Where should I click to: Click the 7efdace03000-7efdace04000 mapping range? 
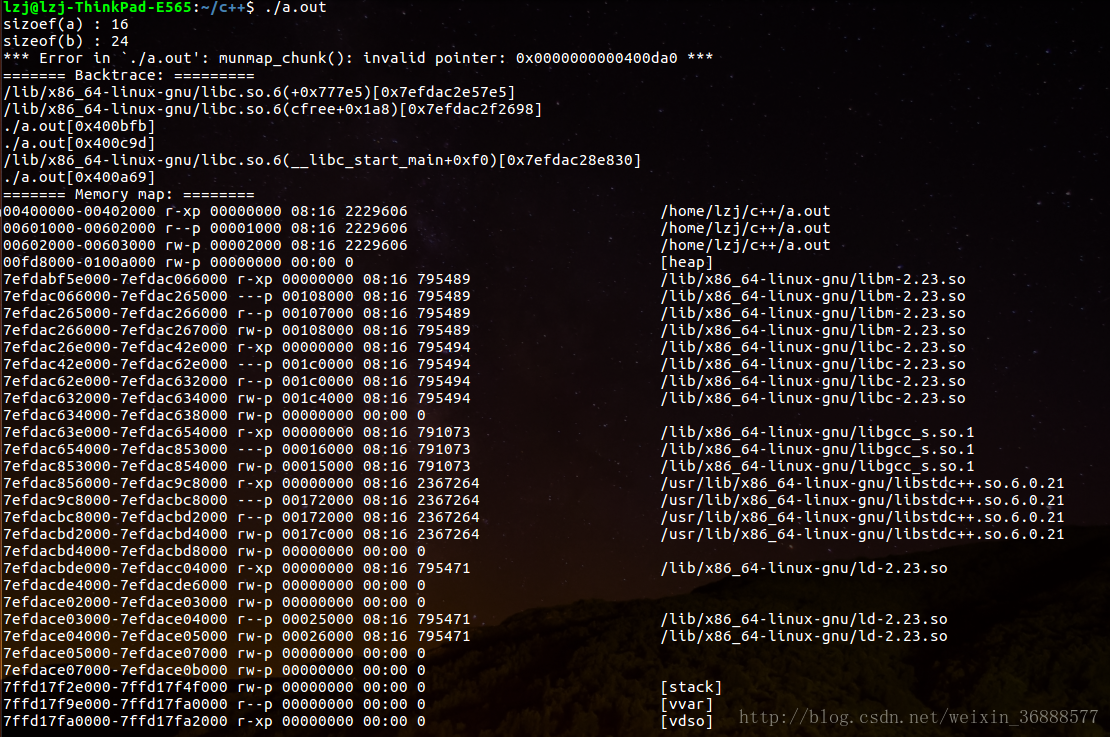(115, 619)
